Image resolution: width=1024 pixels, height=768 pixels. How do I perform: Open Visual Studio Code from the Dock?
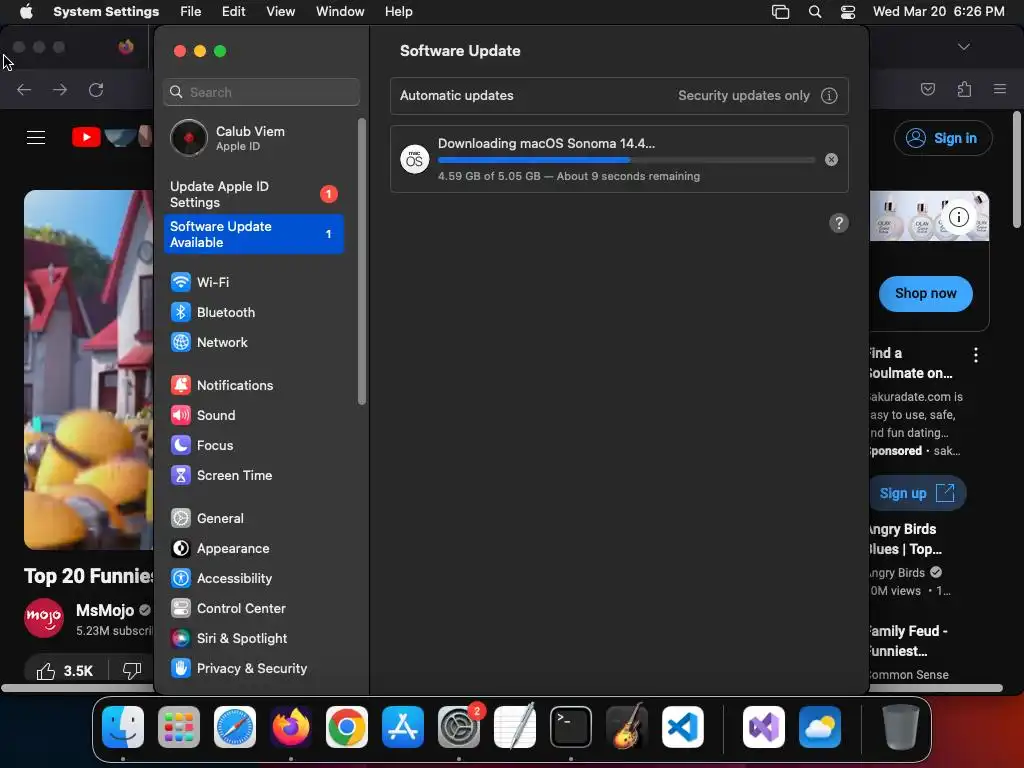(682, 727)
